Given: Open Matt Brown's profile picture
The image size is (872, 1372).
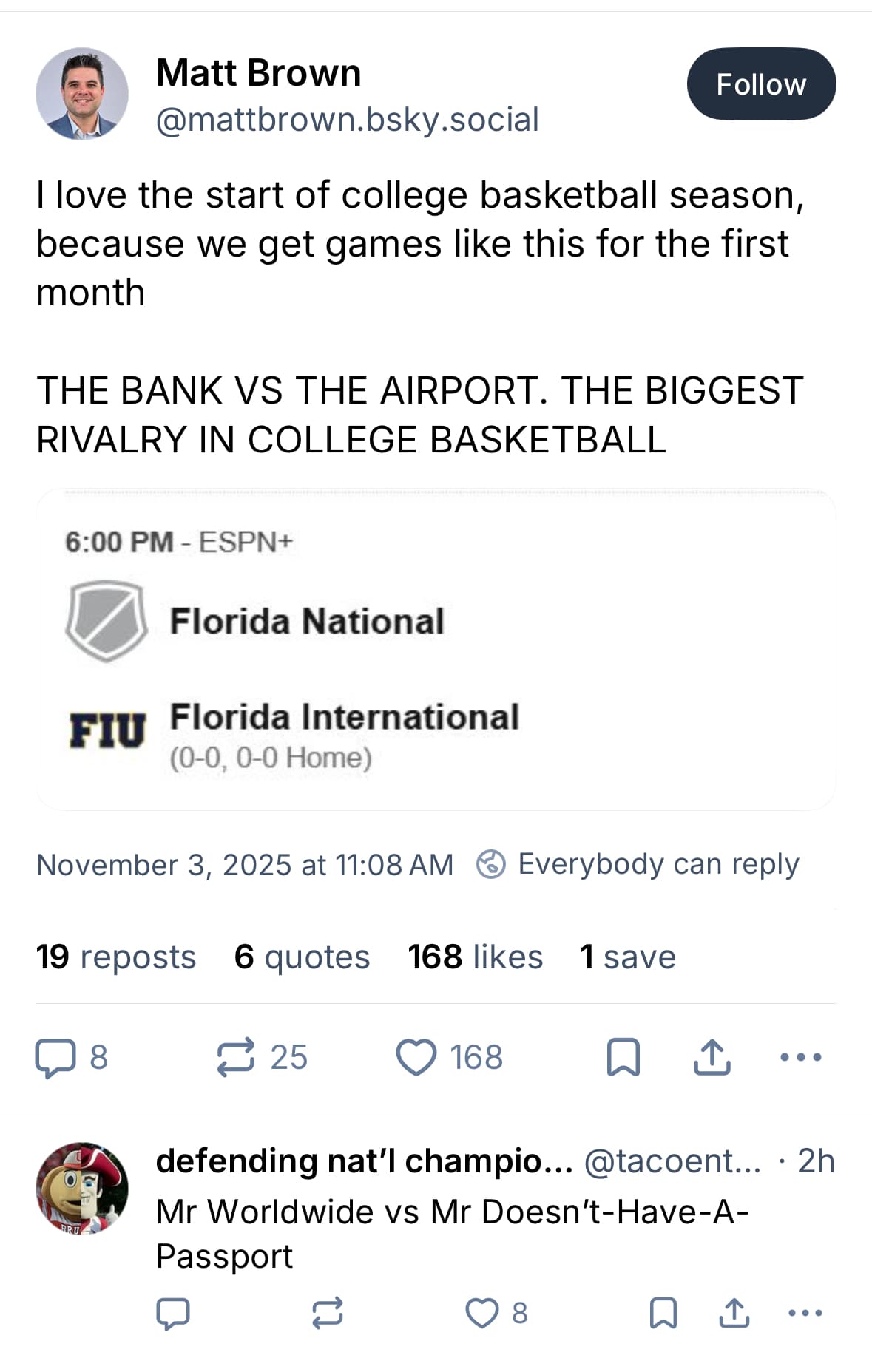Looking at the screenshot, I should pos(82,94).
